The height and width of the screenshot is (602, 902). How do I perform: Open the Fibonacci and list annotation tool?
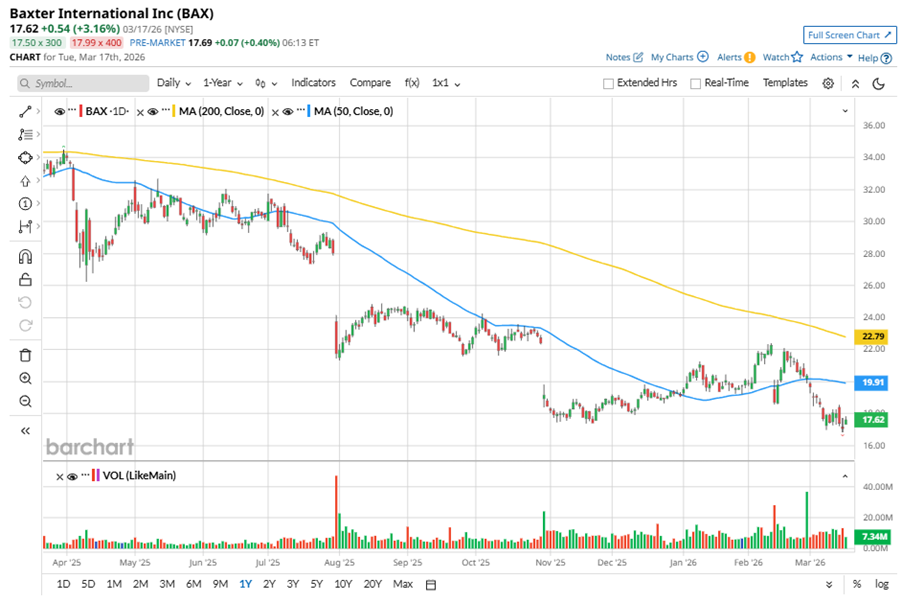25,135
